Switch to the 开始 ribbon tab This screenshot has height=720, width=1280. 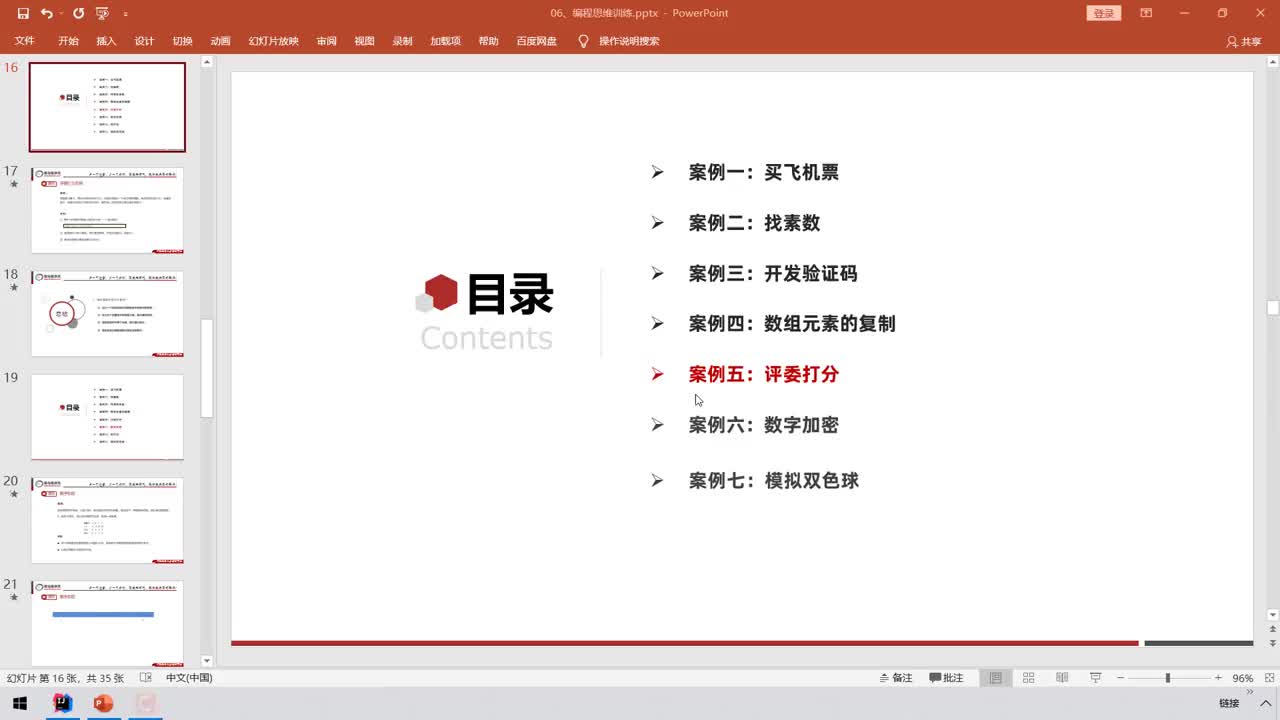(68, 41)
